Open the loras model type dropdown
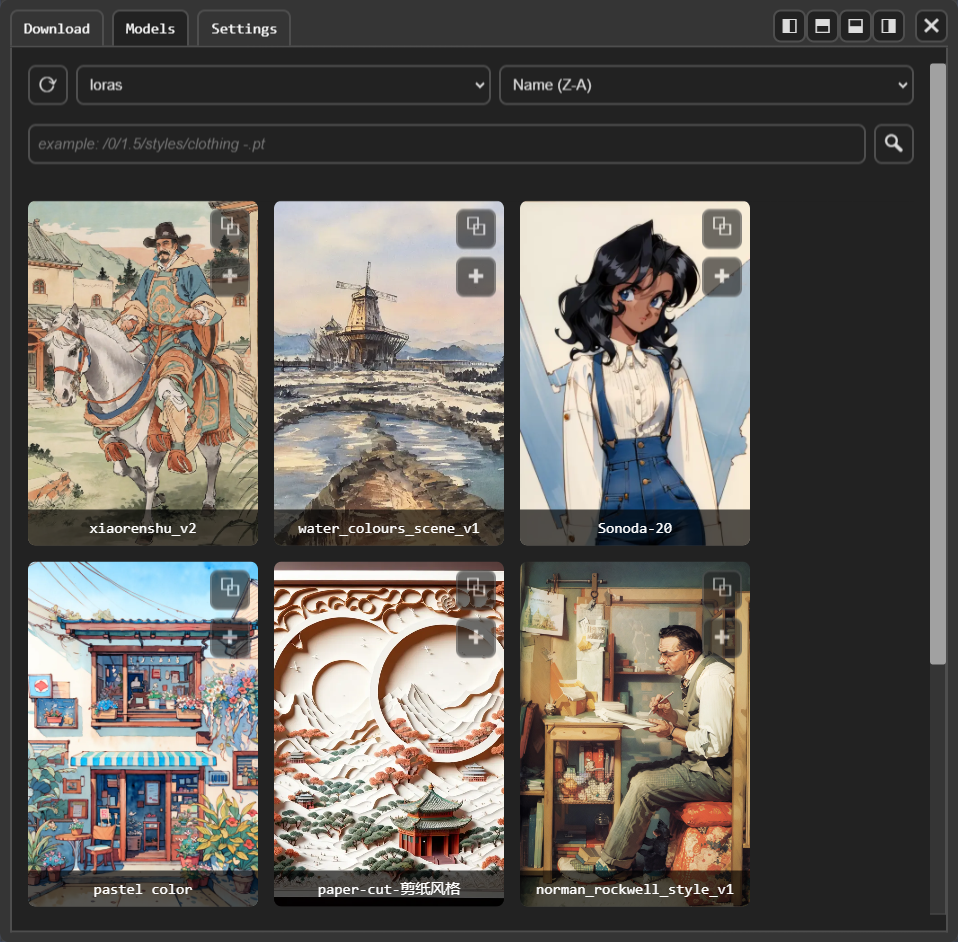This screenshot has height=942, width=958. [x=283, y=85]
